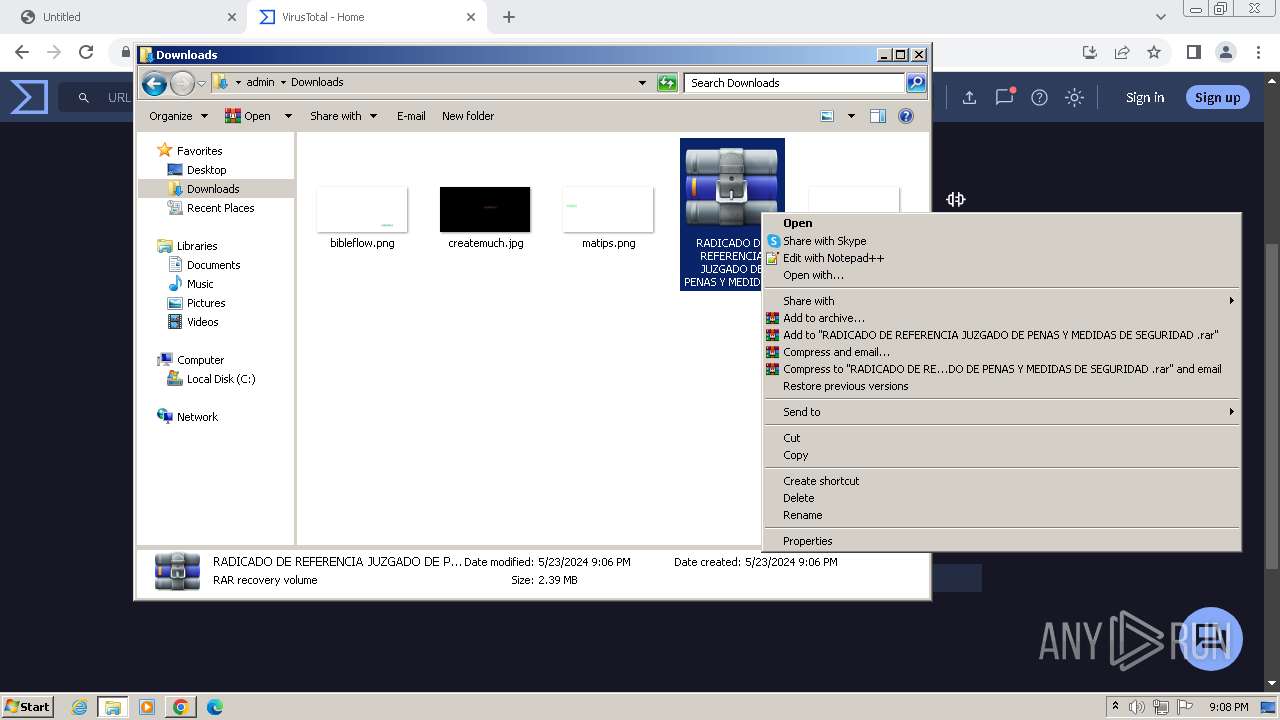This screenshot has width=1280, height=720.
Task: Toggle the VirusTotal light/dark theme icon
Action: click(x=1074, y=97)
